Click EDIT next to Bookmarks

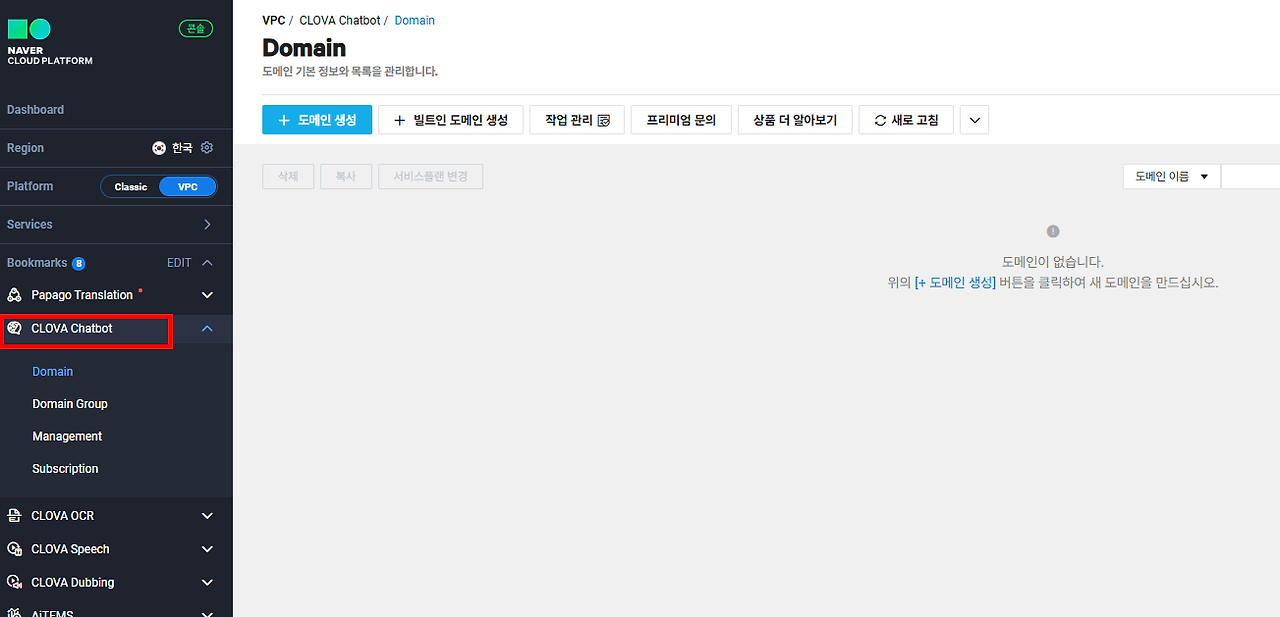tap(179, 263)
